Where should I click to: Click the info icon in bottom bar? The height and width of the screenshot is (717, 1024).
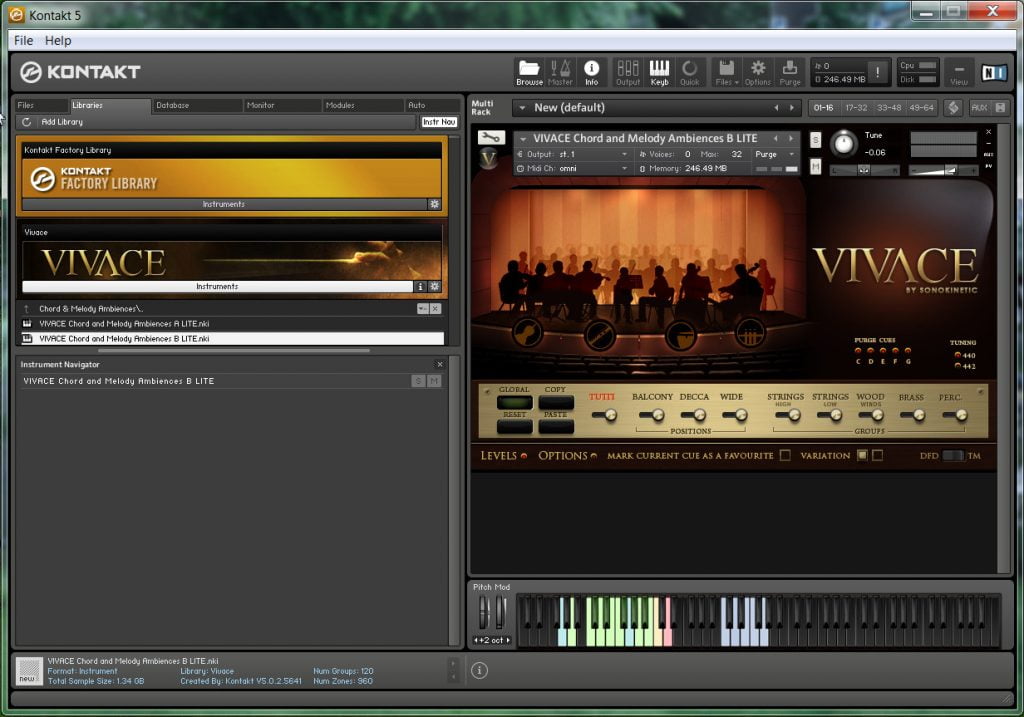479,671
